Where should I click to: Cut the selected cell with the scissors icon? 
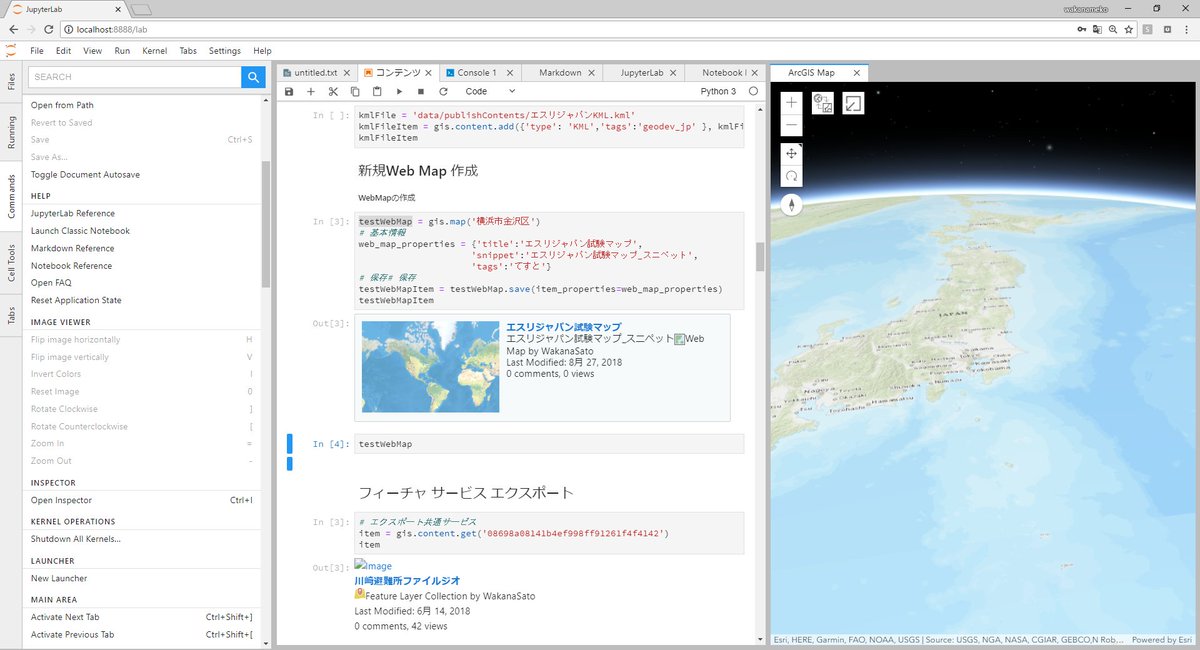(x=333, y=91)
